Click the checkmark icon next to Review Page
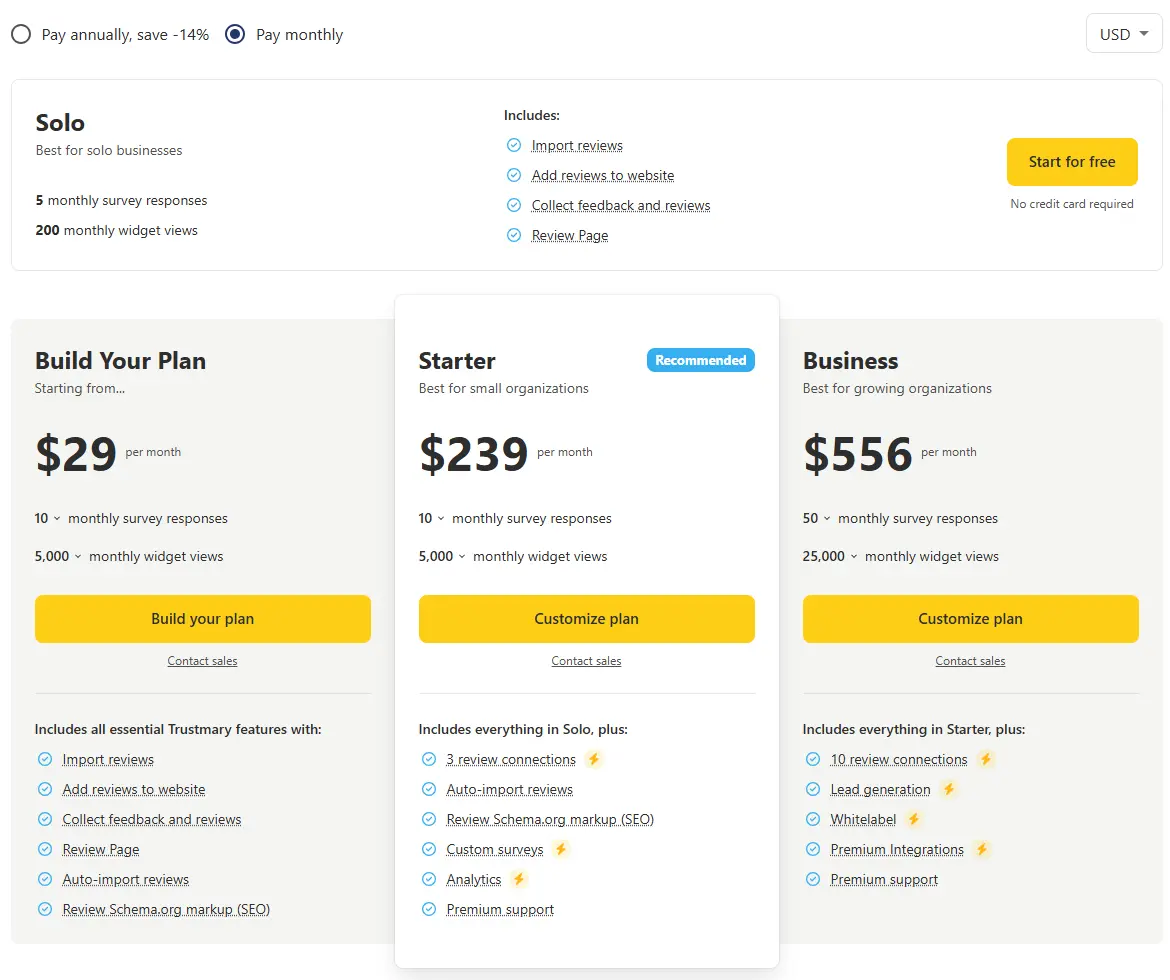1170x980 pixels. pyautogui.click(x=513, y=235)
